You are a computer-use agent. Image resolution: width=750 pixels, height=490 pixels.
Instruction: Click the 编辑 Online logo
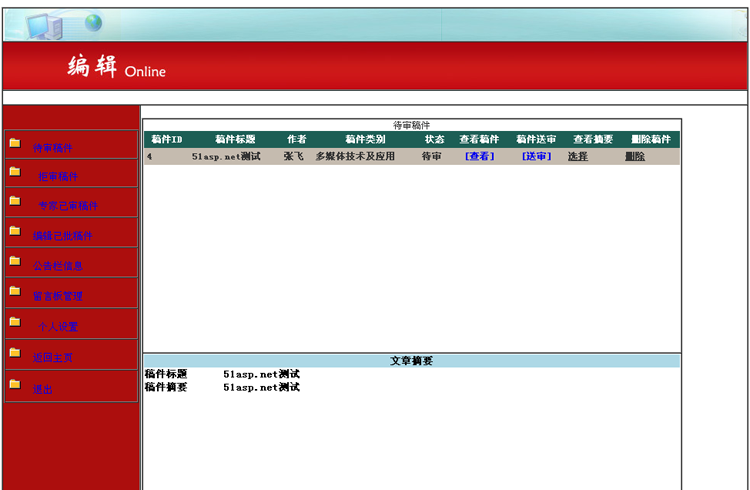point(116,67)
